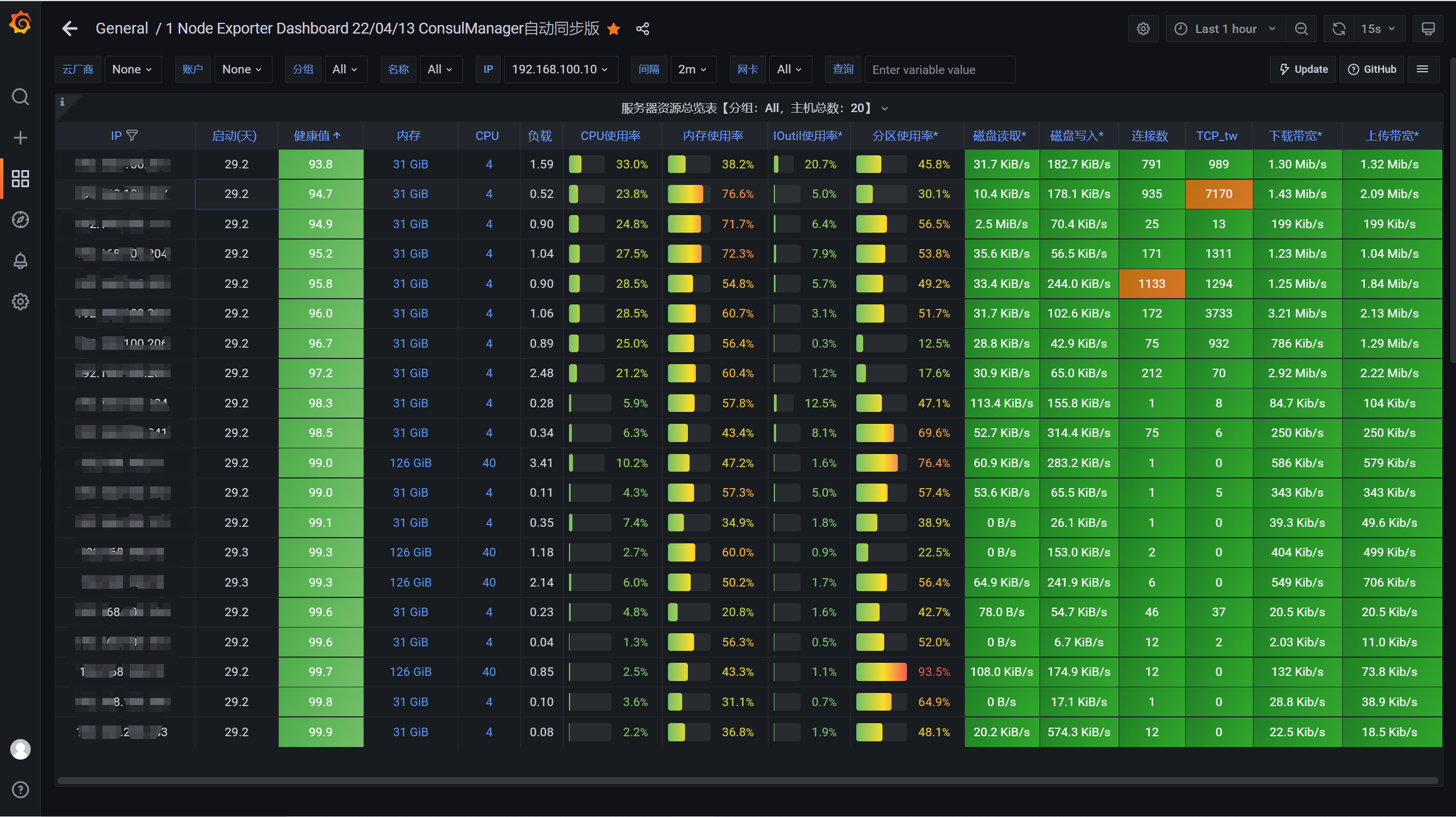
Task: Sort by the 负载 column header
Action: point(539,136)
